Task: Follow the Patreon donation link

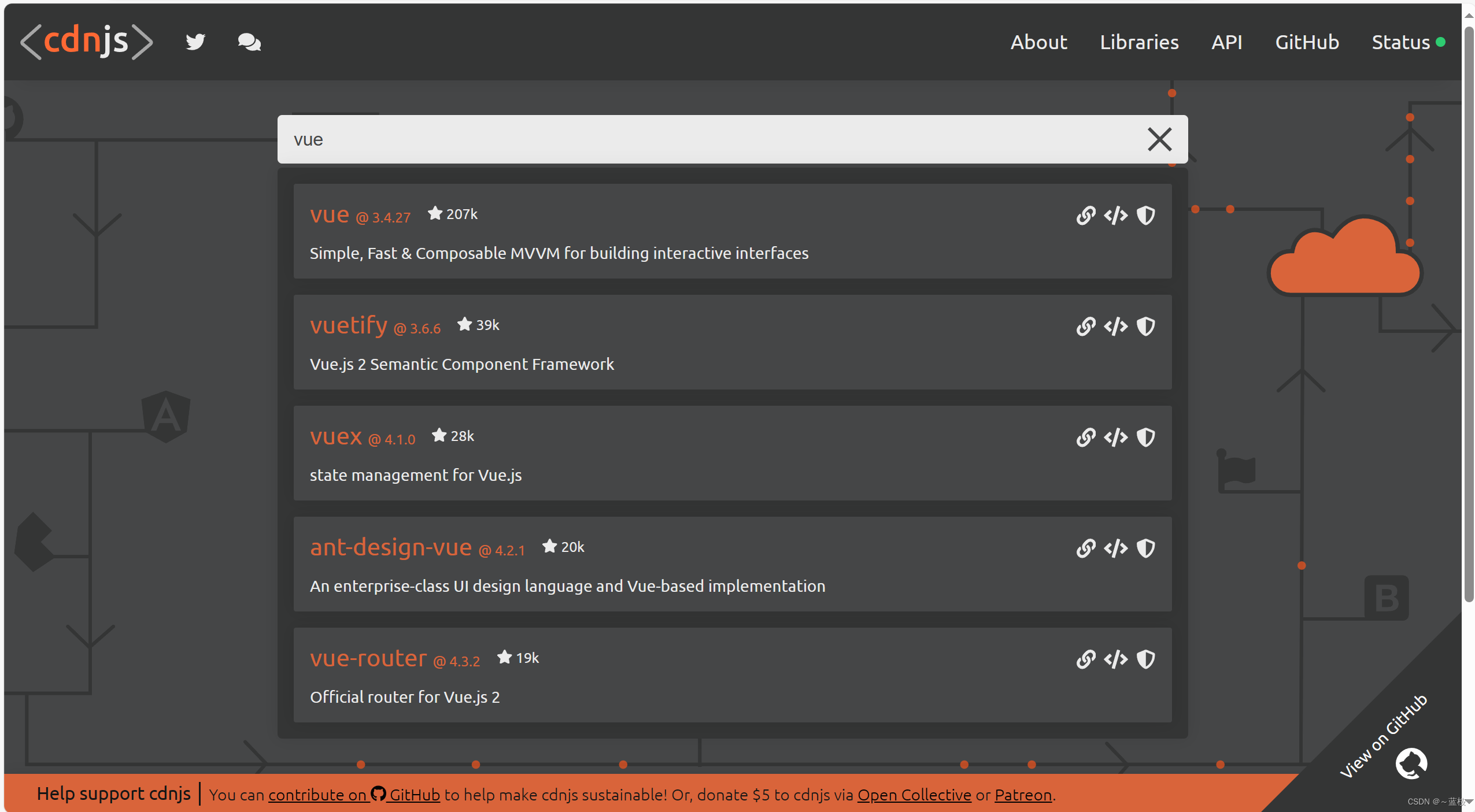Action: (1023, 795)
